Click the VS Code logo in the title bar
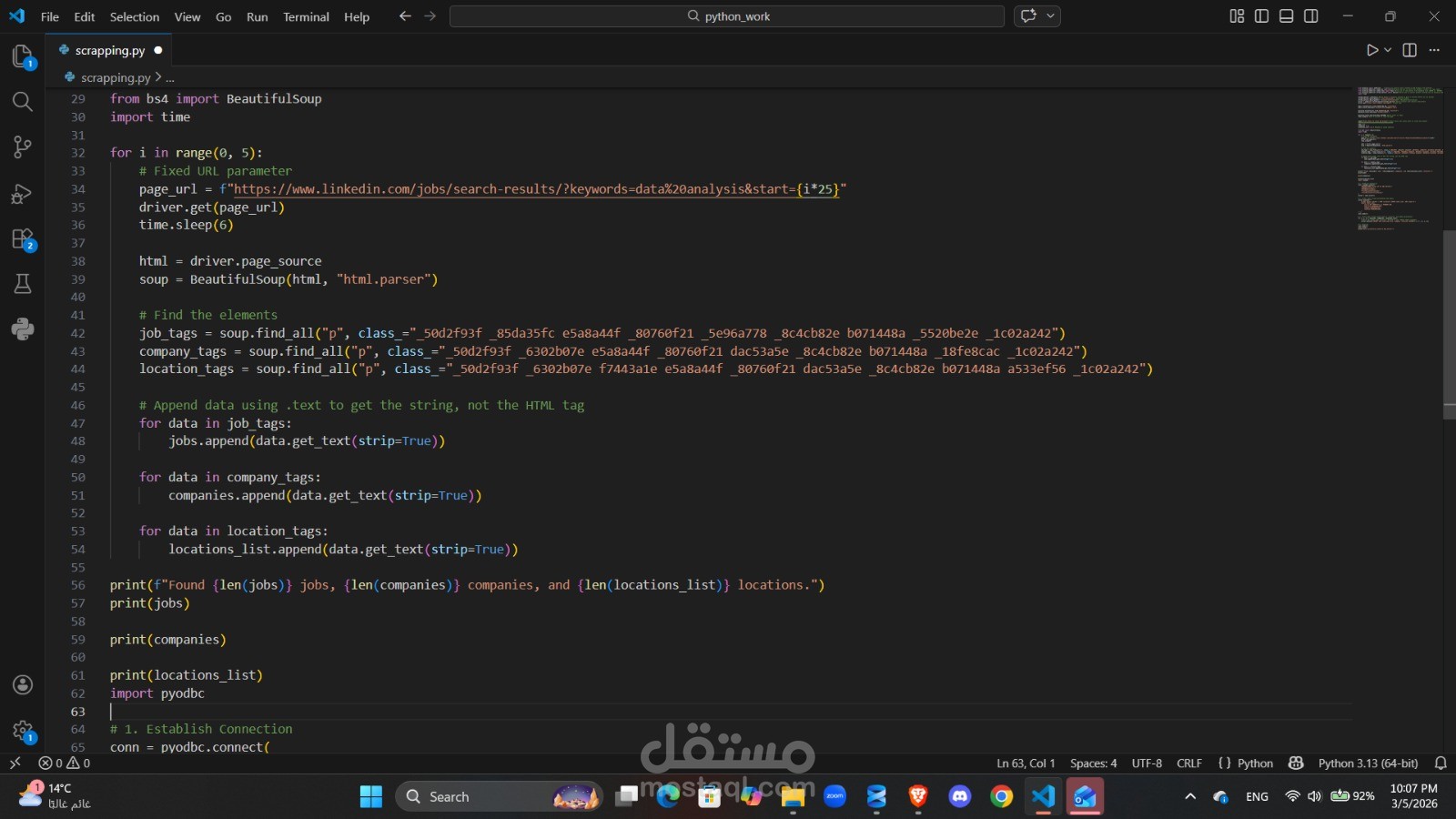The height and width of the screenshot is (819, 1456). point(17,16)
